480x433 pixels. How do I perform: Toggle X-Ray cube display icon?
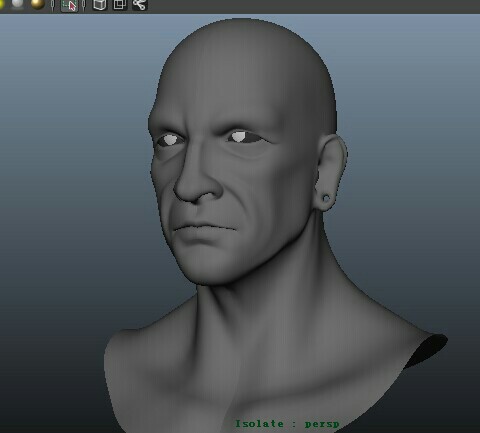[x=99, y=5]
